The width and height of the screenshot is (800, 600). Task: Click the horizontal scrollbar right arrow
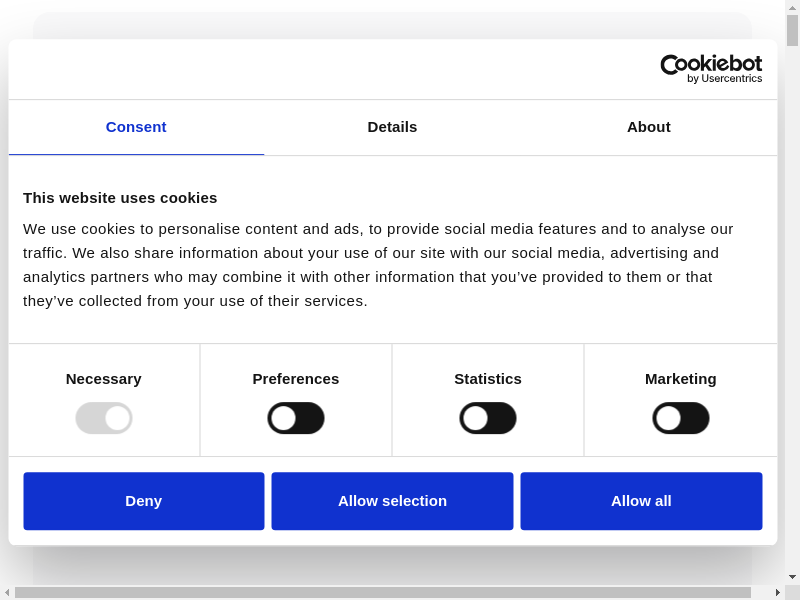click(x=778, y=592)
